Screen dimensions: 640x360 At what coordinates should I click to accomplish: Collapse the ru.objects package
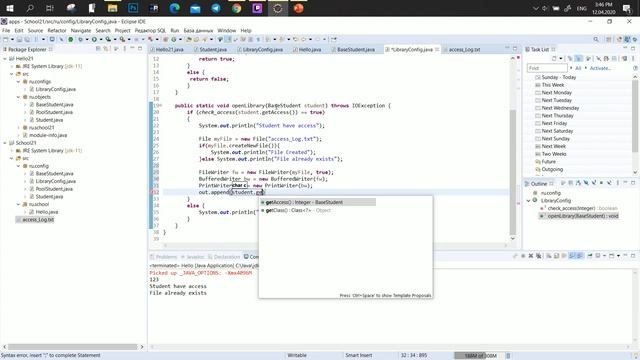pyautogui.click(x=18, y=97)
